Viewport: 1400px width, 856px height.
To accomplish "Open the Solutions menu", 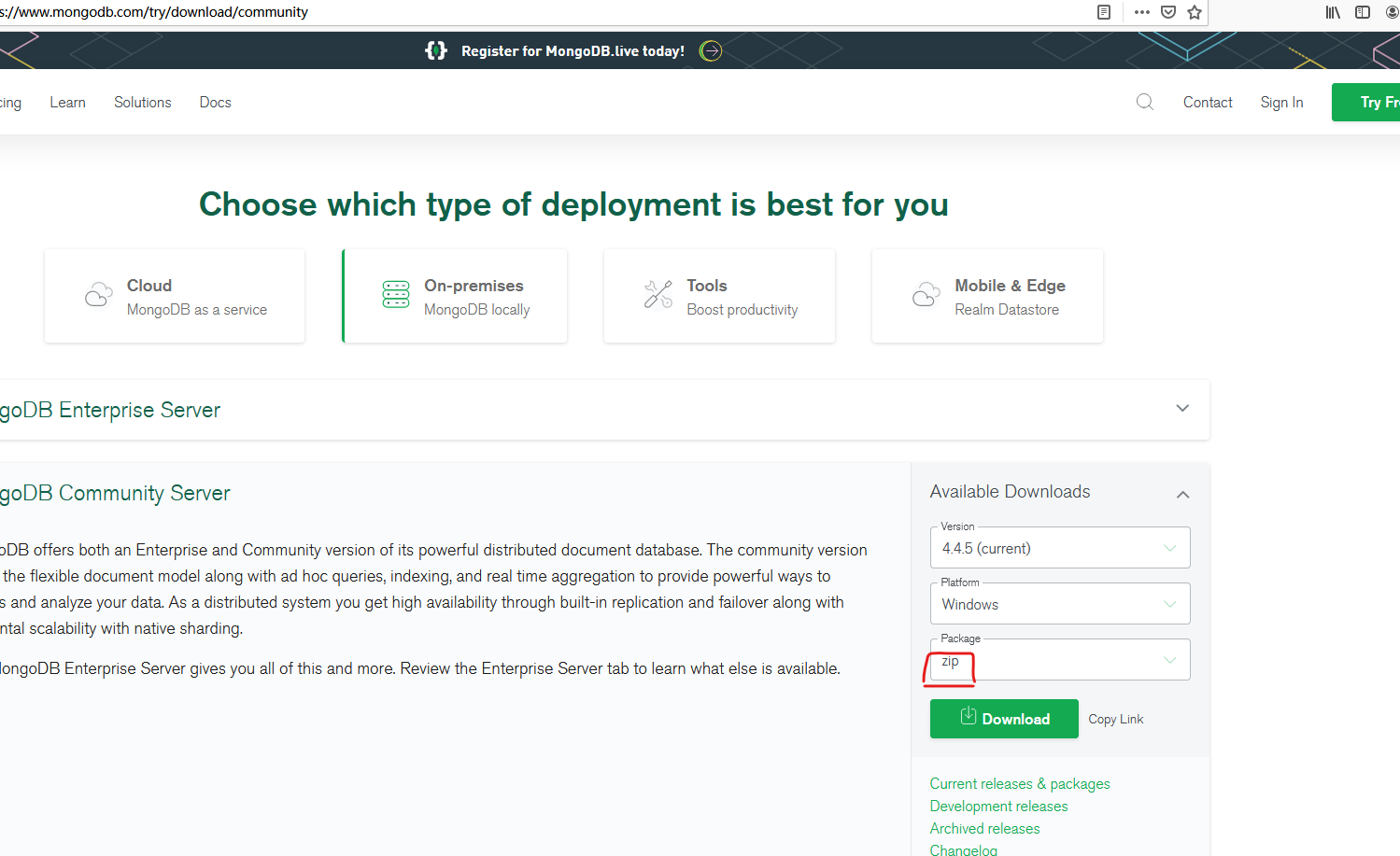I will 143,103.
